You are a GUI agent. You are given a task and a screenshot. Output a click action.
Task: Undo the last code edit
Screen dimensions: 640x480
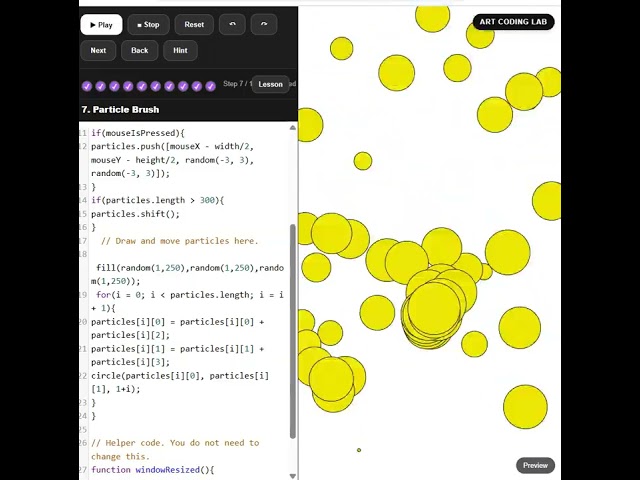pos(232,25)
